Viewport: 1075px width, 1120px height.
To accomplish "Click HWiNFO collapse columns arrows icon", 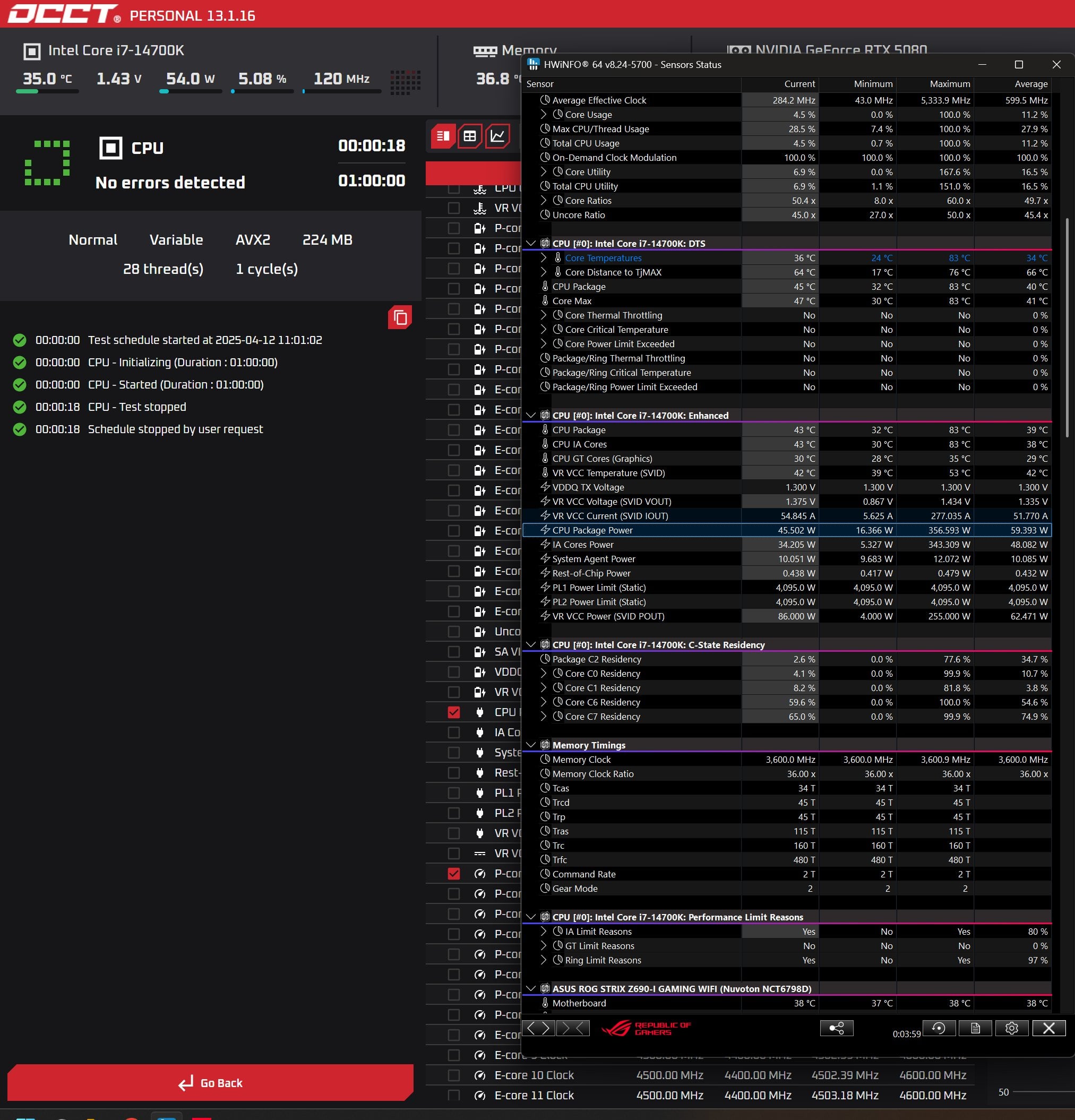I will [x=573, y=1028].
